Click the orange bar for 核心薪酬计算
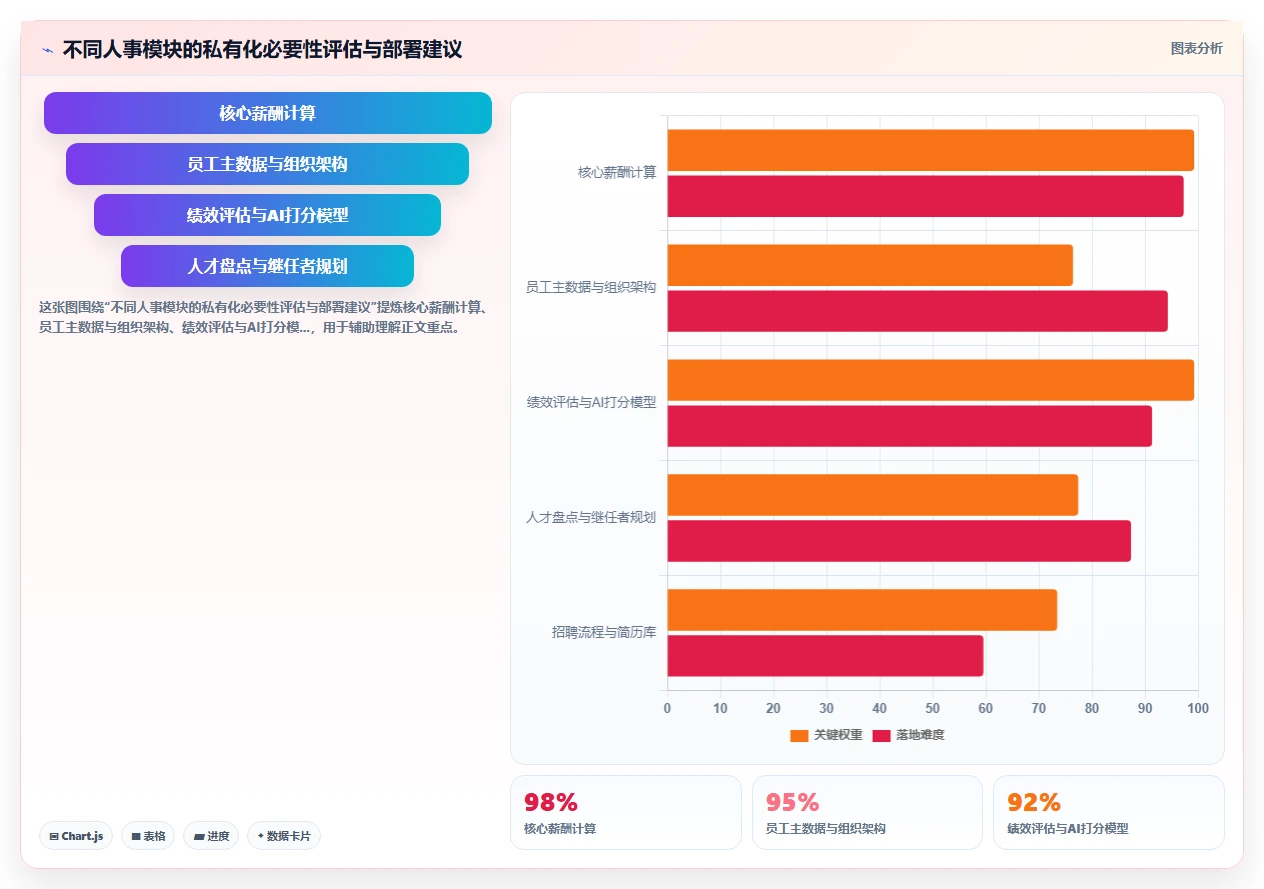 coord(931,150)
